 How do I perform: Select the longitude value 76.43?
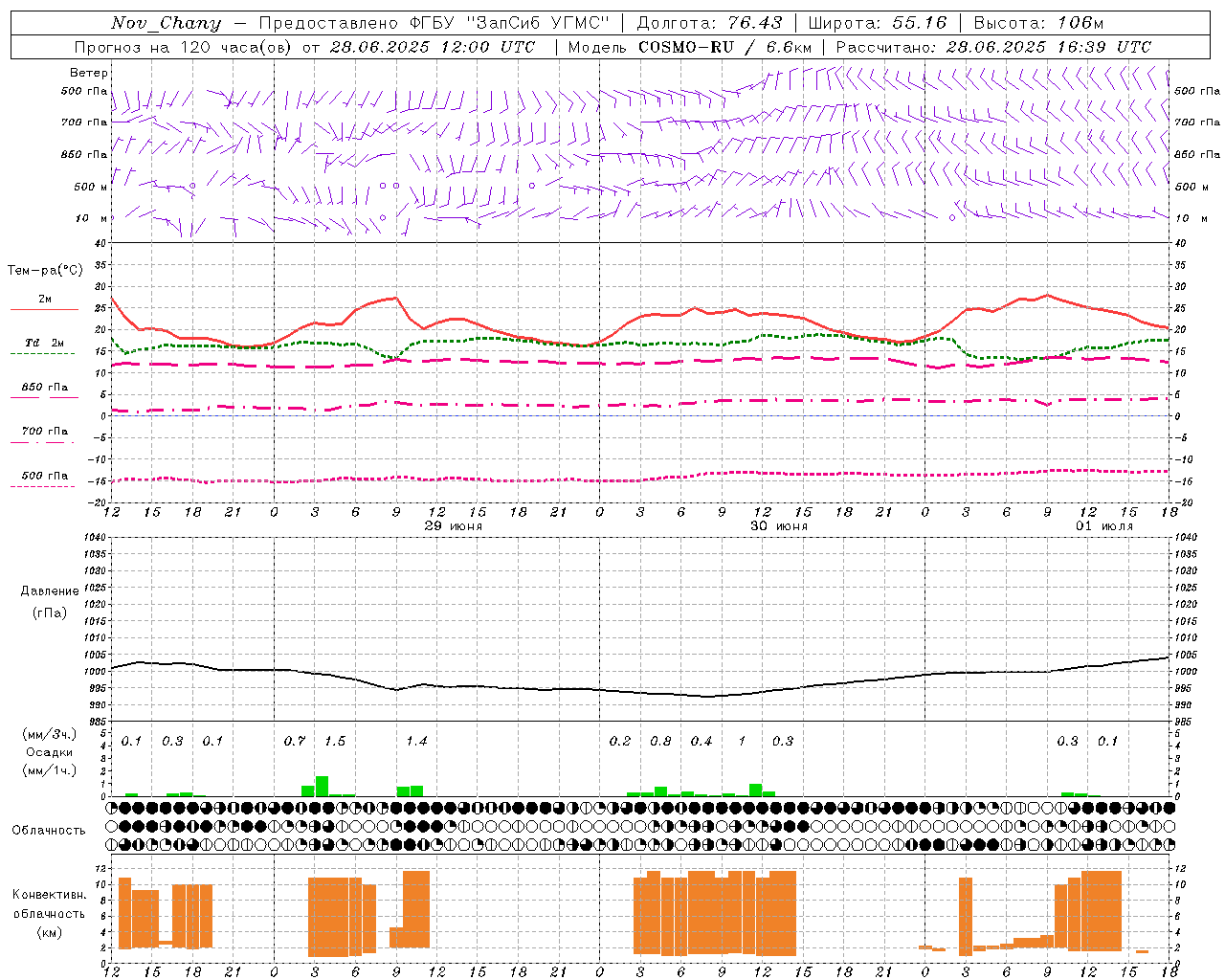[x=754, y=23]
